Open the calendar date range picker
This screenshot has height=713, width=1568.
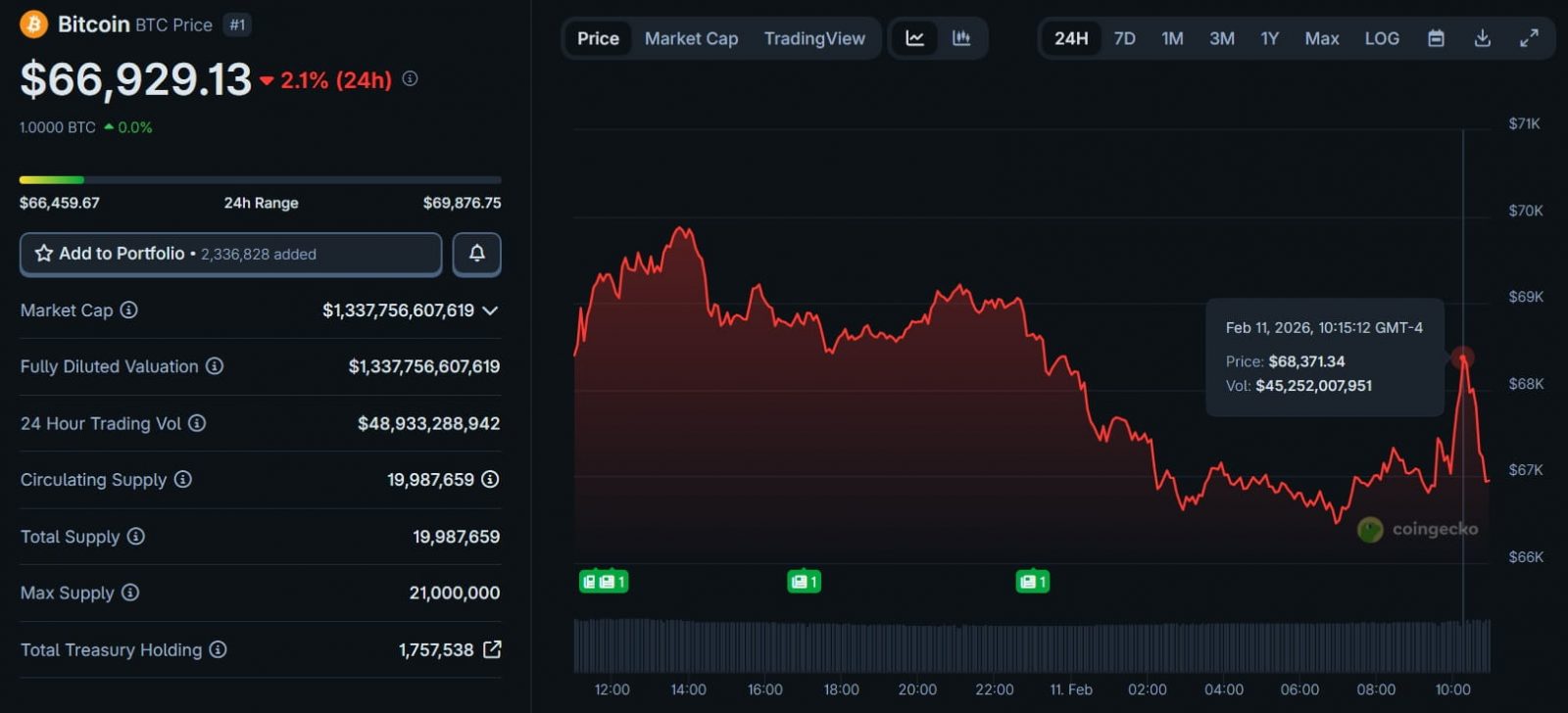pyautogui.click(x=1436, y=38)
